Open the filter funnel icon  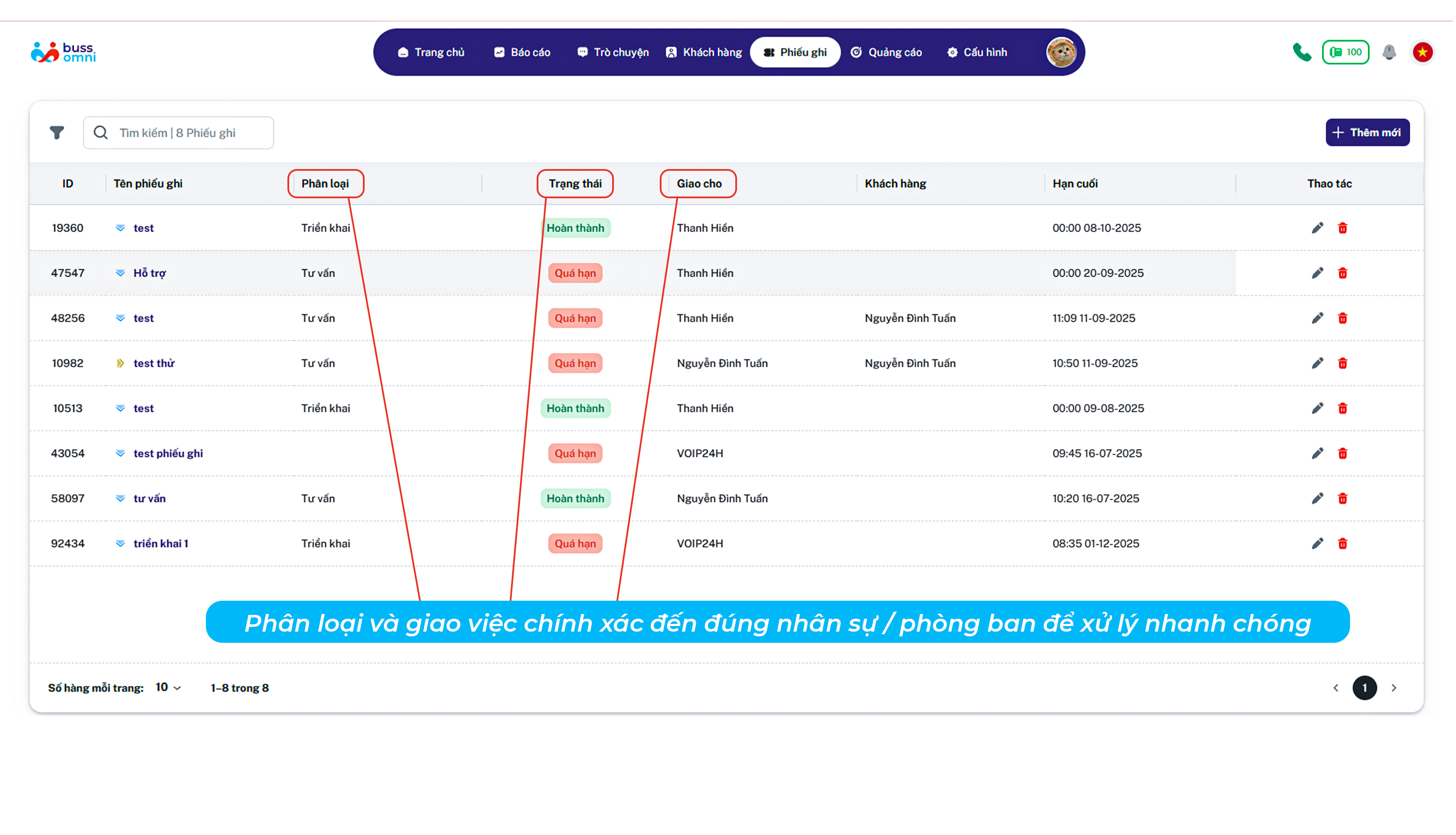(x=57, y=133)
